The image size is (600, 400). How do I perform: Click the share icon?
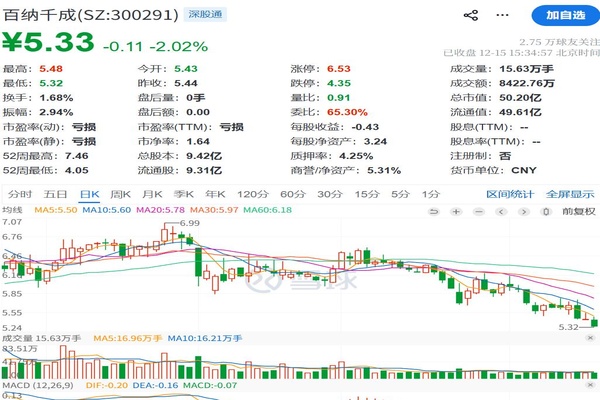tap(471, 15)
